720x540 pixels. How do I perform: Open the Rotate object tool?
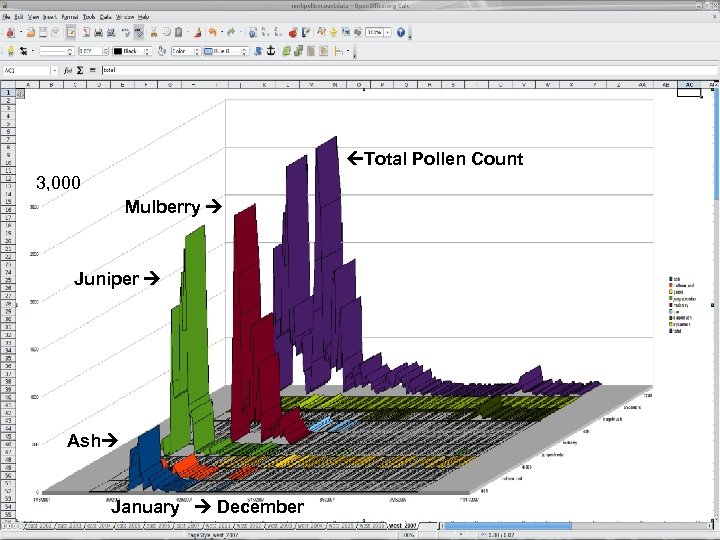point(258,51)
